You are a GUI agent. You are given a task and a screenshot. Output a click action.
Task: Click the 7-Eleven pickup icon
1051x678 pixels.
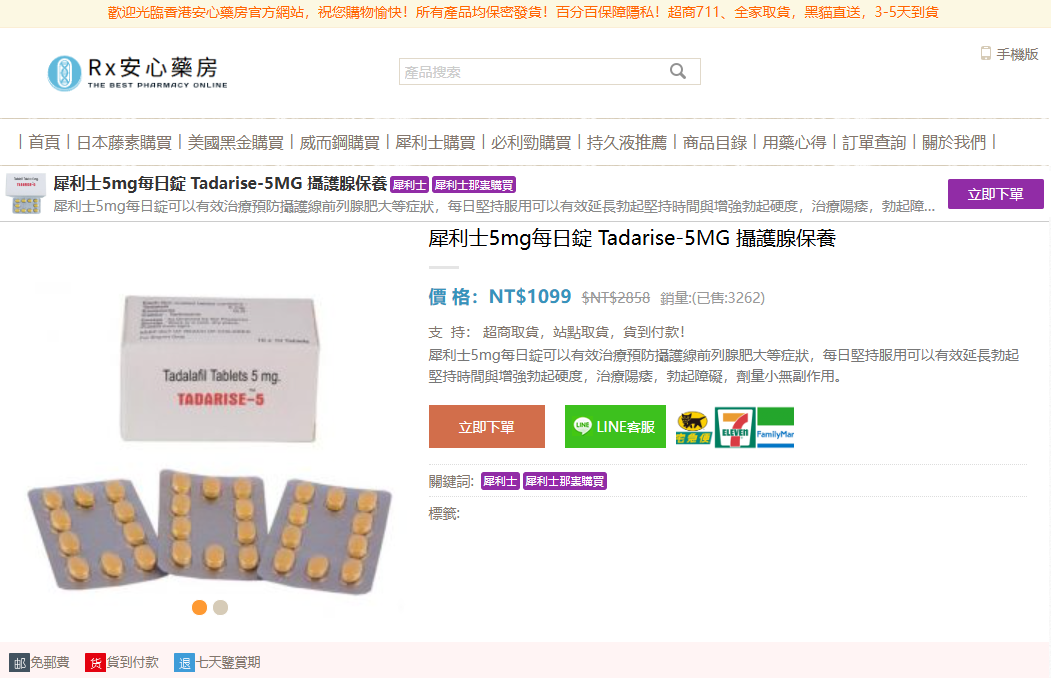point(735,427)
